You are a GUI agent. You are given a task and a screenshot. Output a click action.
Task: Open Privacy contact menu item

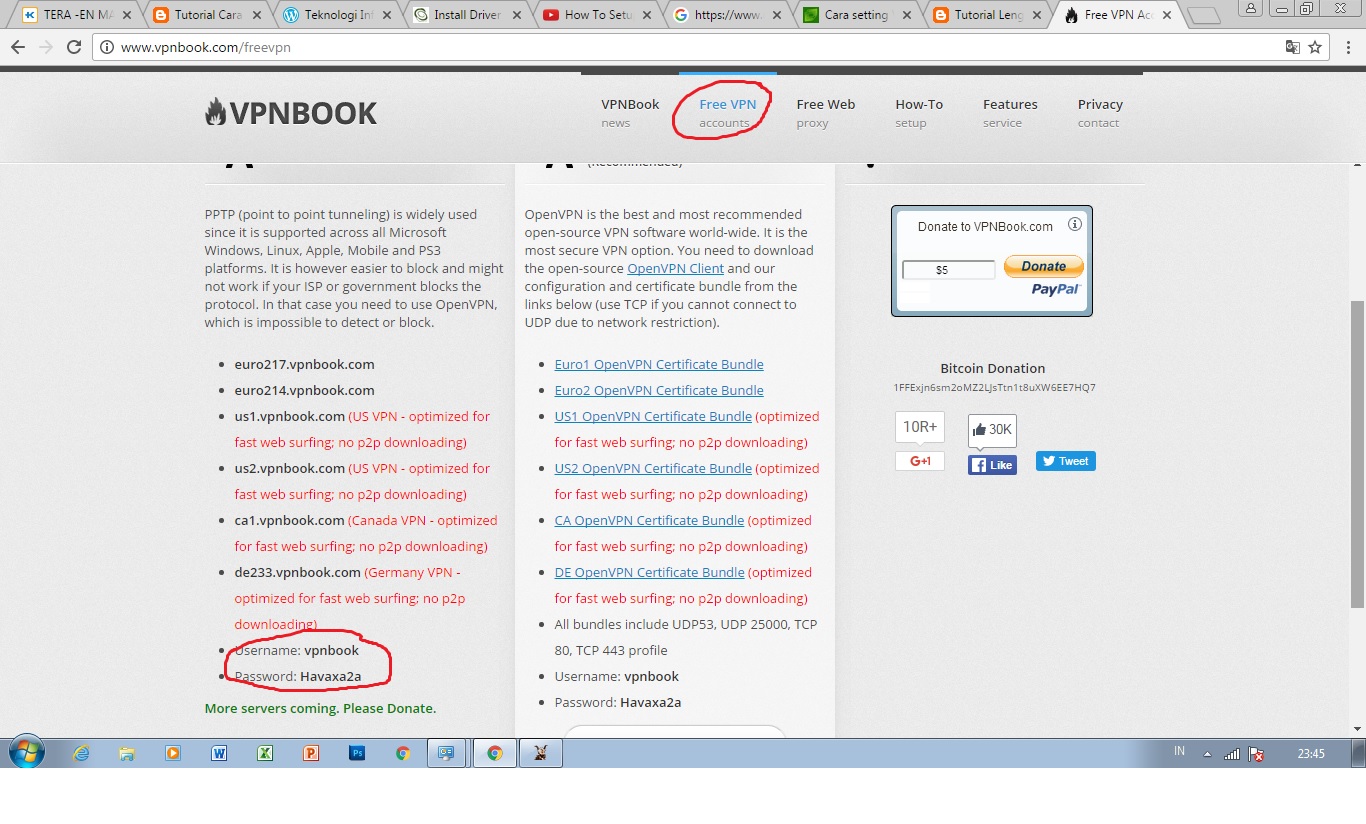coord(1100,113)
